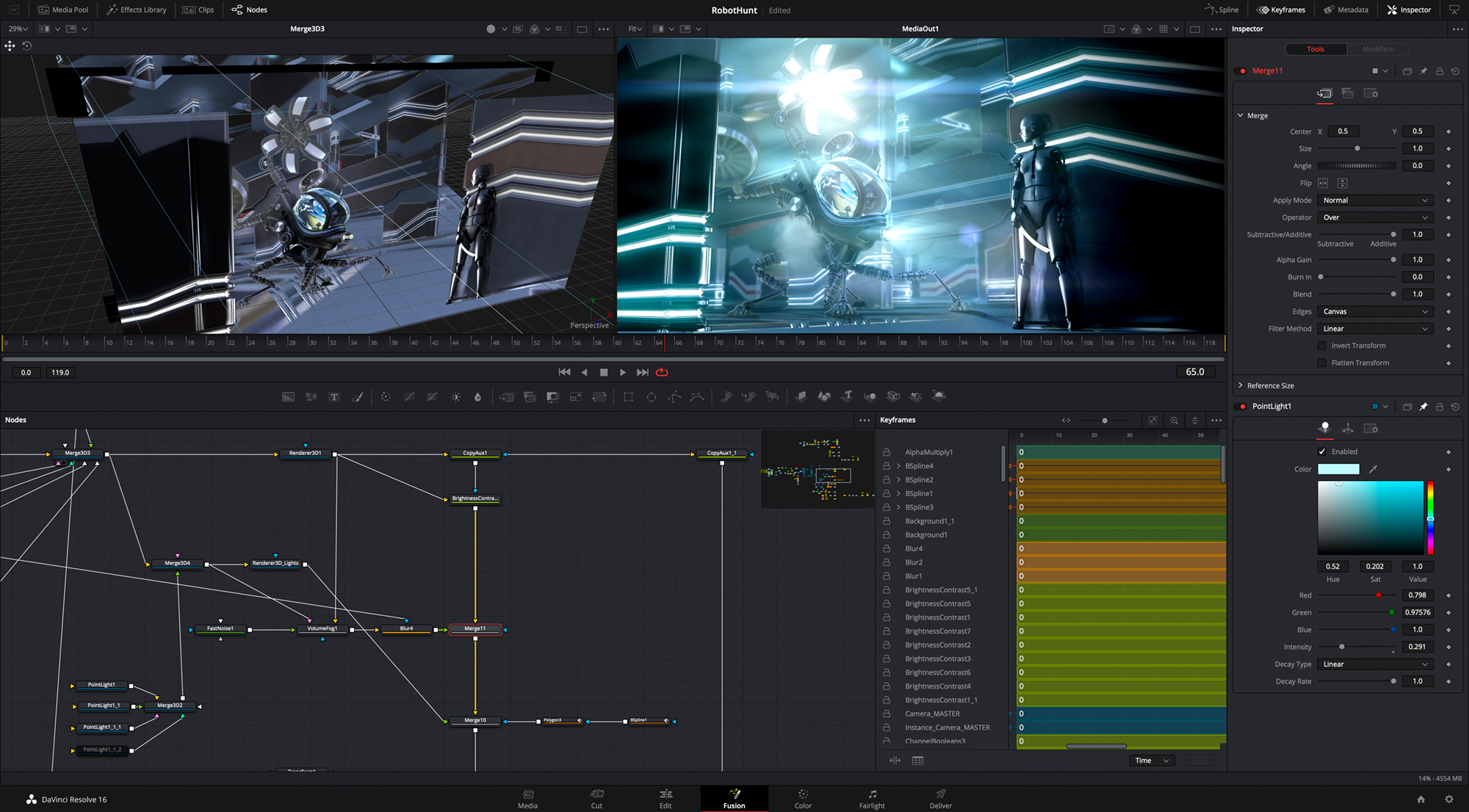Screen dimensions: 1469x812
Task: Select the Camera3D tool icon
Action: (x=894, y=396)
